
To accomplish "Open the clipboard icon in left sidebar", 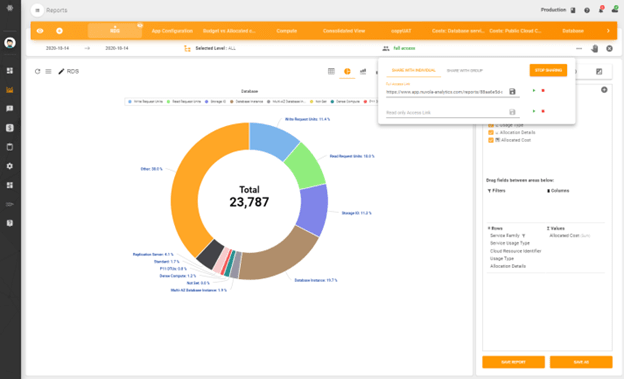I will tap(10, 147).
